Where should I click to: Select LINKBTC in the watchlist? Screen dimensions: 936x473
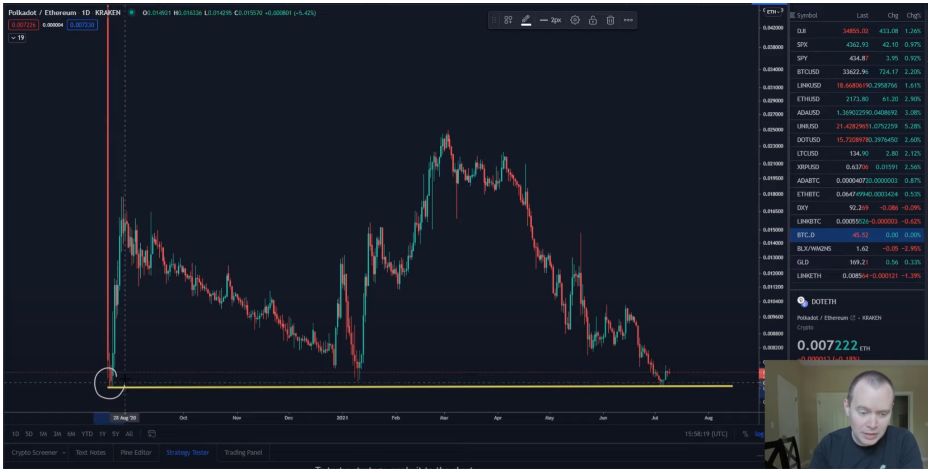(x=857, y=221)
